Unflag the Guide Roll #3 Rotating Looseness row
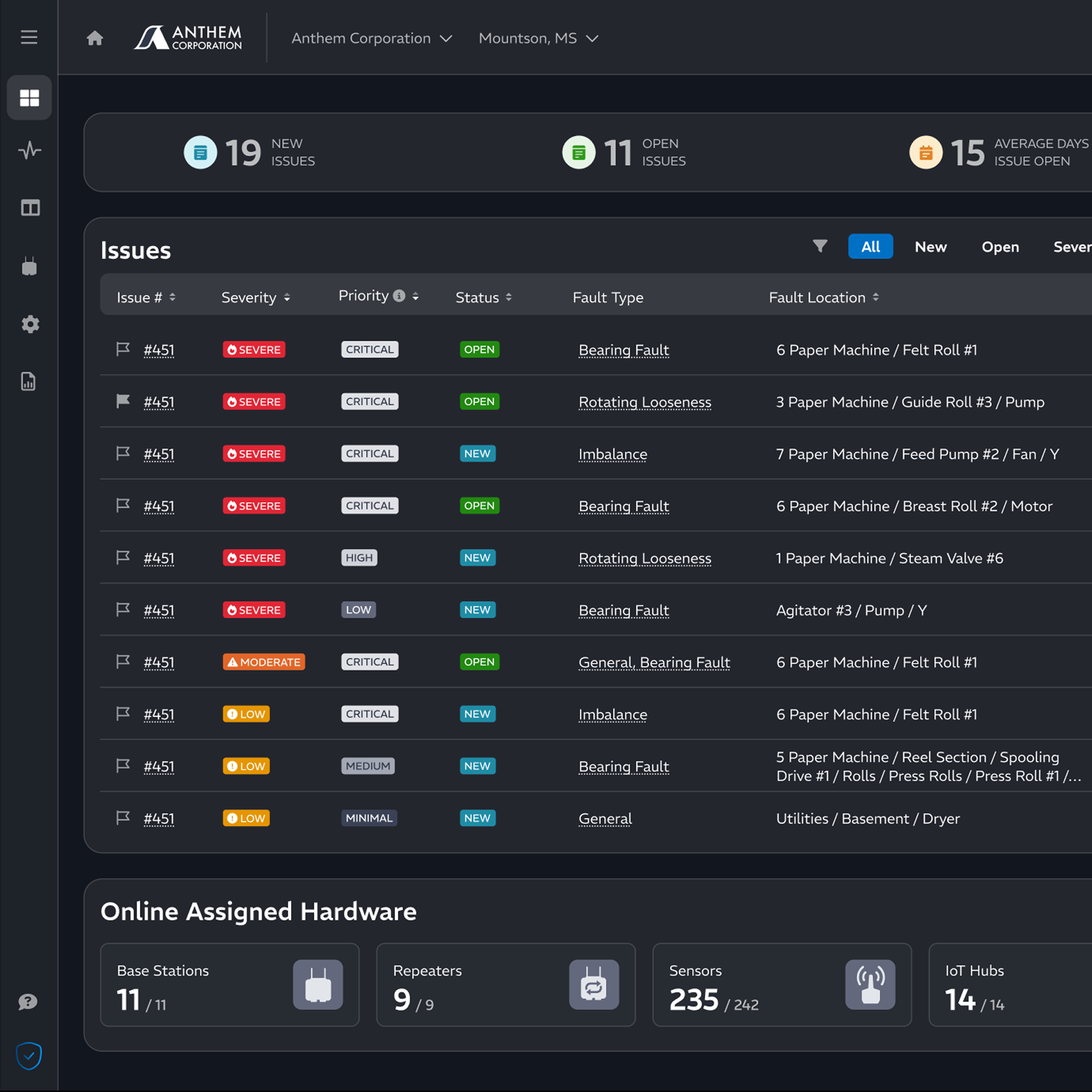 pos(123,401)
